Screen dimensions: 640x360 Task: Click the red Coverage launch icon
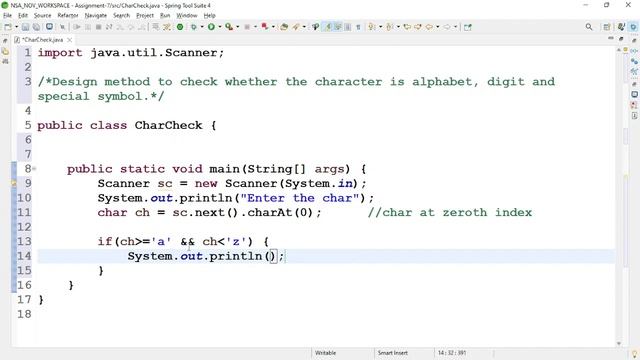pyautogui.click(x=265, y=27)
